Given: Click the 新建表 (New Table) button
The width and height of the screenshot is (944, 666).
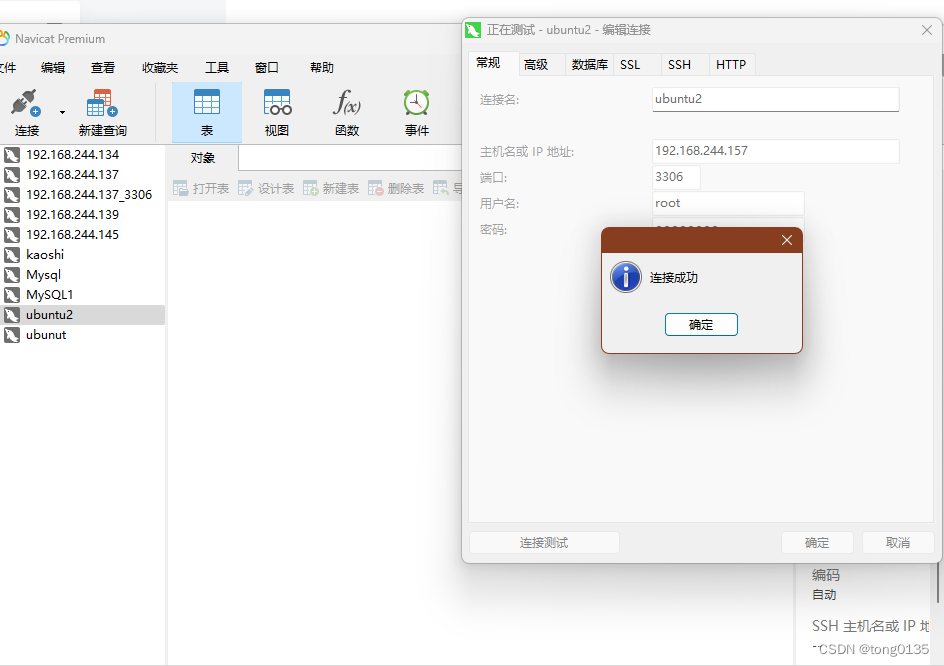Looking at the screenshot, I should (x=331, y=188).
